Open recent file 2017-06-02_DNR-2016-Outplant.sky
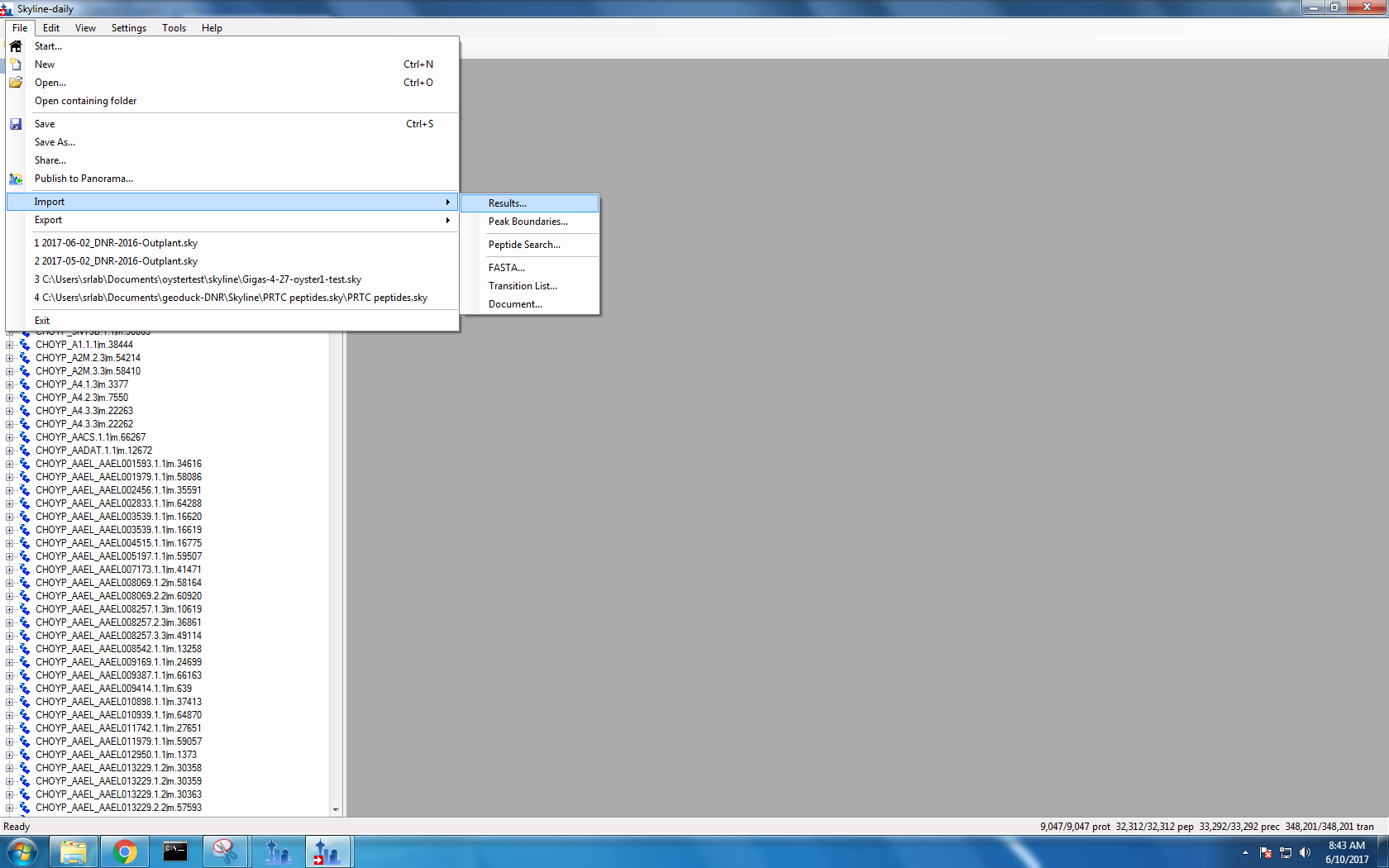 [x=232, y=243]
